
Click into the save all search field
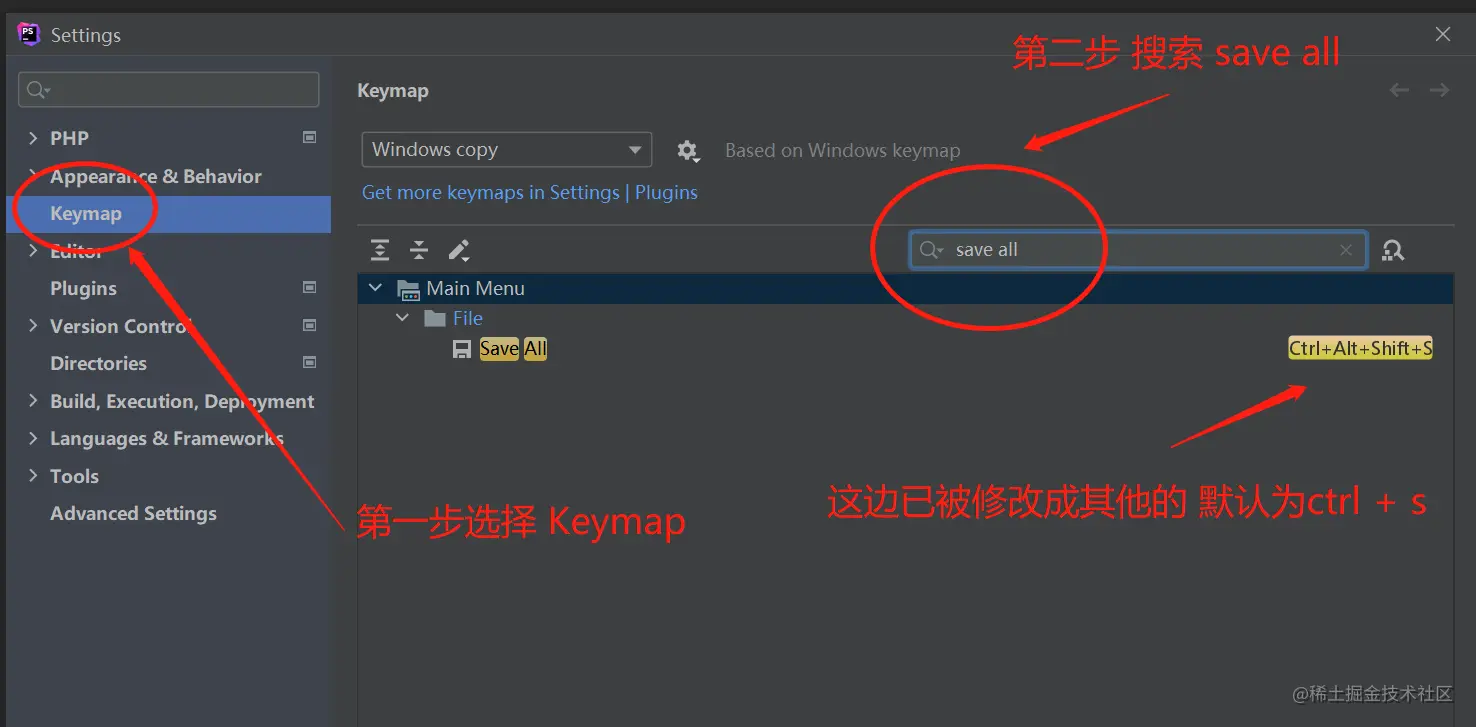(x=1138, y=250)
